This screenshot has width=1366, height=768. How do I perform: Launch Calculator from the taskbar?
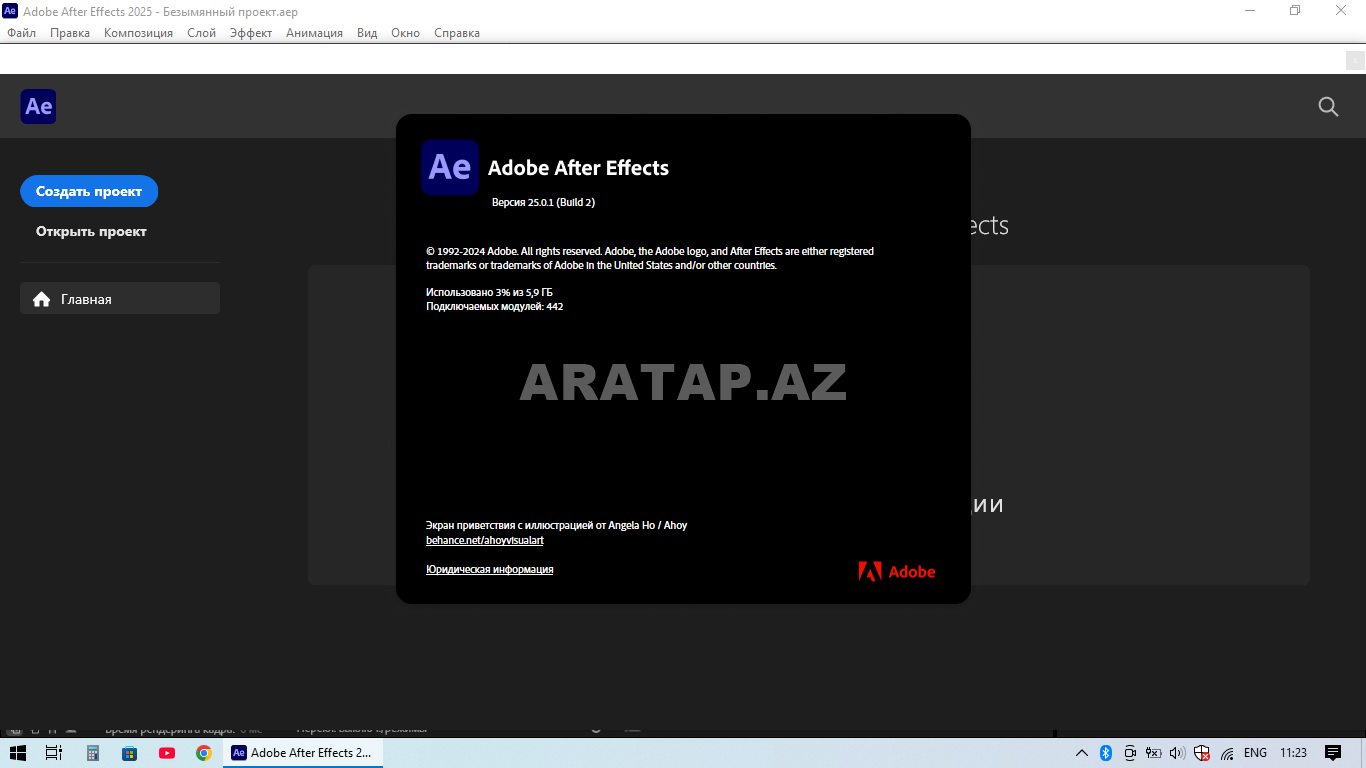coord(92,753)
